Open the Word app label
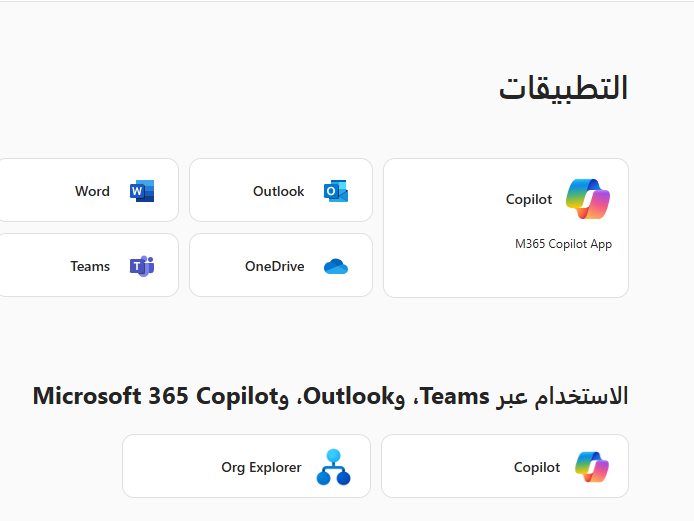Image resolution: width=694 pixels, height=521 pixels. [x=92, y=191]
